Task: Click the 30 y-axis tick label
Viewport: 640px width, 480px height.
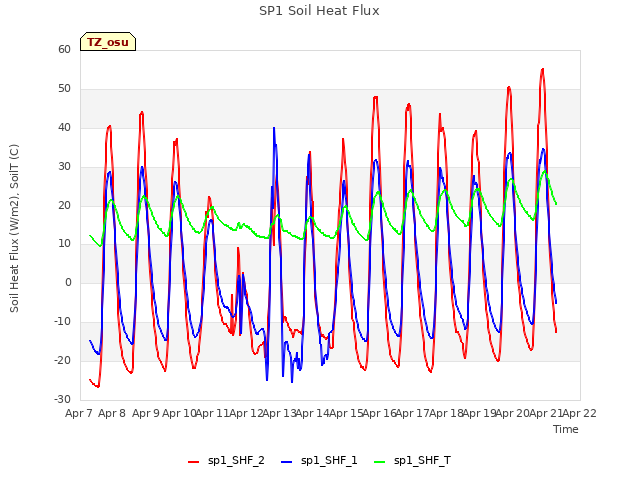Action: tap(64, 167)
